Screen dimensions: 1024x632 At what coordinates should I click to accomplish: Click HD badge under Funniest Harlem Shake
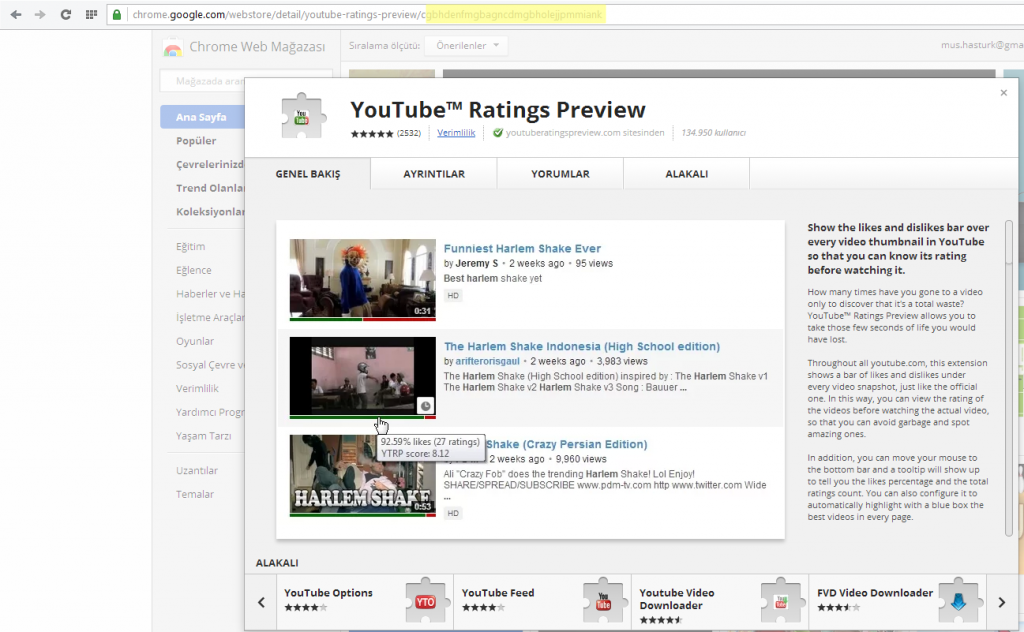453,296
